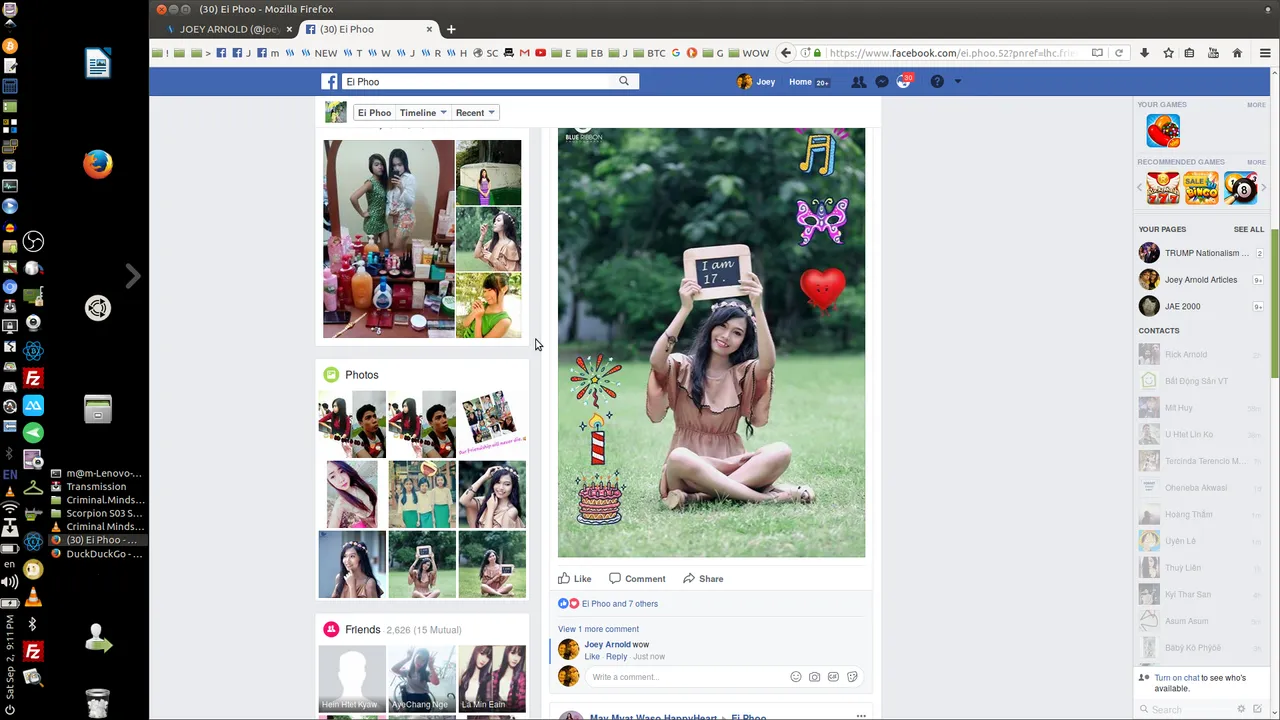1280x720 pixels.
Task: Open 'Ei Phoo and 7 others' reactions list
Action: click(x=620, y=604)
